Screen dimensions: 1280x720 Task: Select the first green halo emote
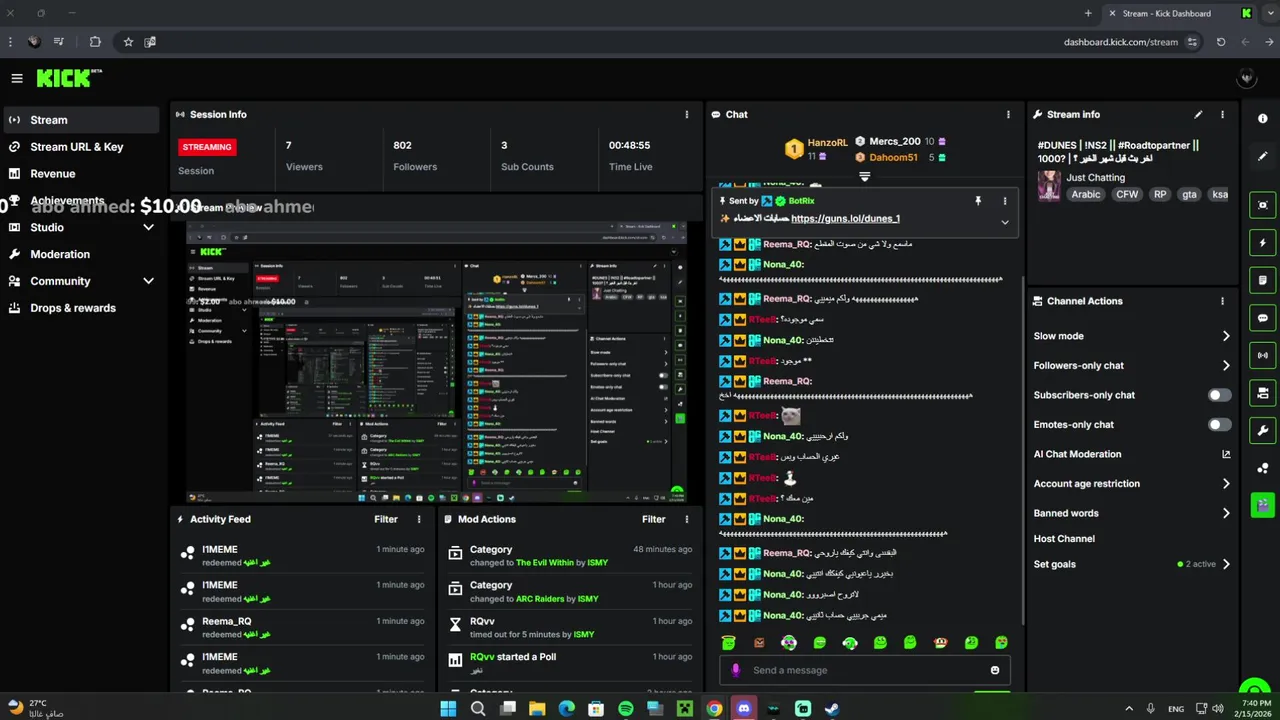click(x=729, y=643)
